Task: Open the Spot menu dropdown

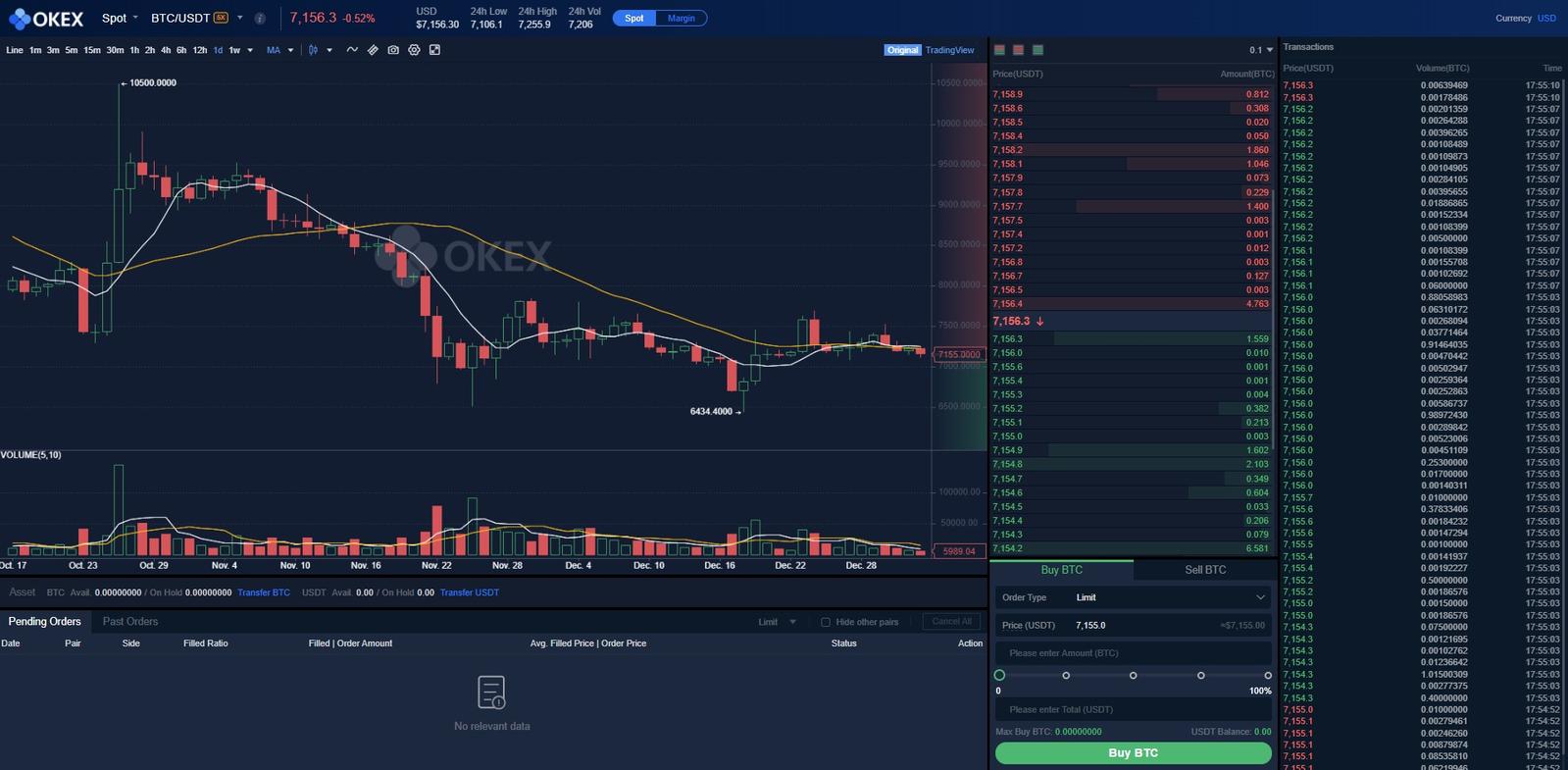Action: coord(120,18)
